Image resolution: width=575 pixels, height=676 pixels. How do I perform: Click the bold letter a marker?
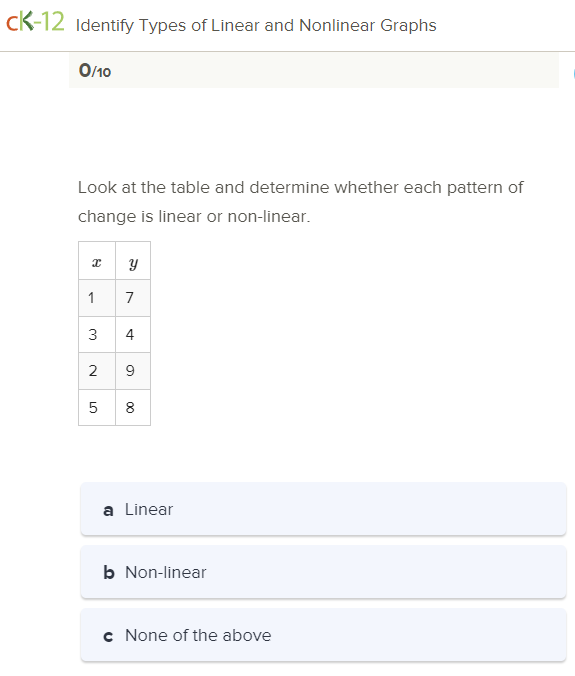pos(108,510)
